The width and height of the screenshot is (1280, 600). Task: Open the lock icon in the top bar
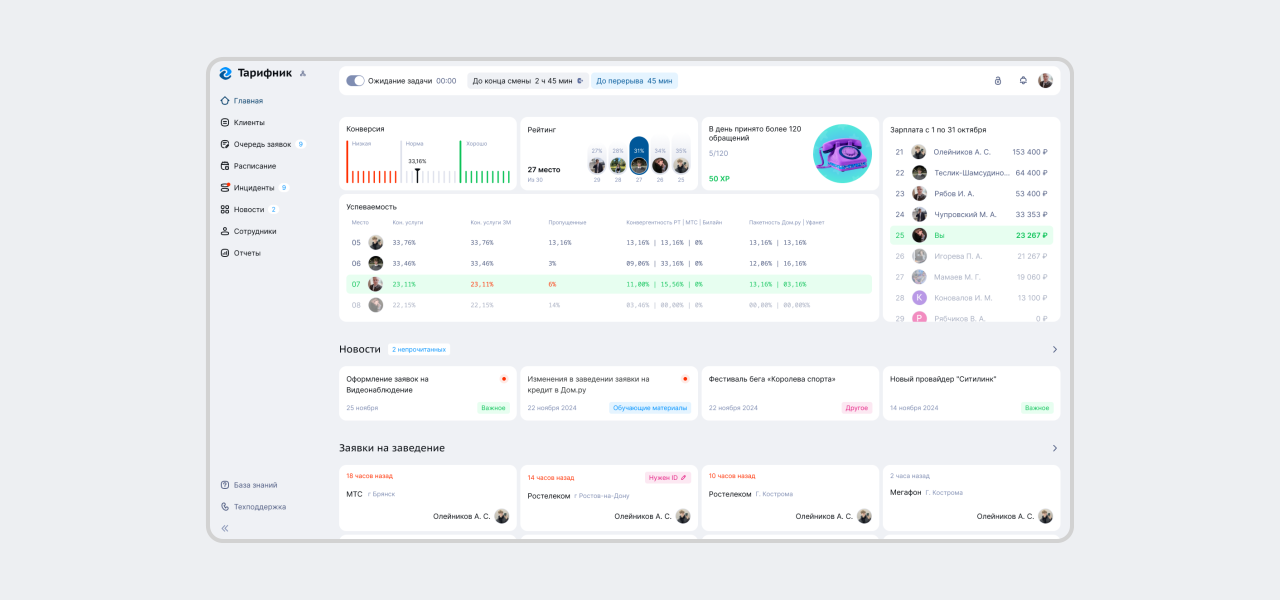pos(997,81)
